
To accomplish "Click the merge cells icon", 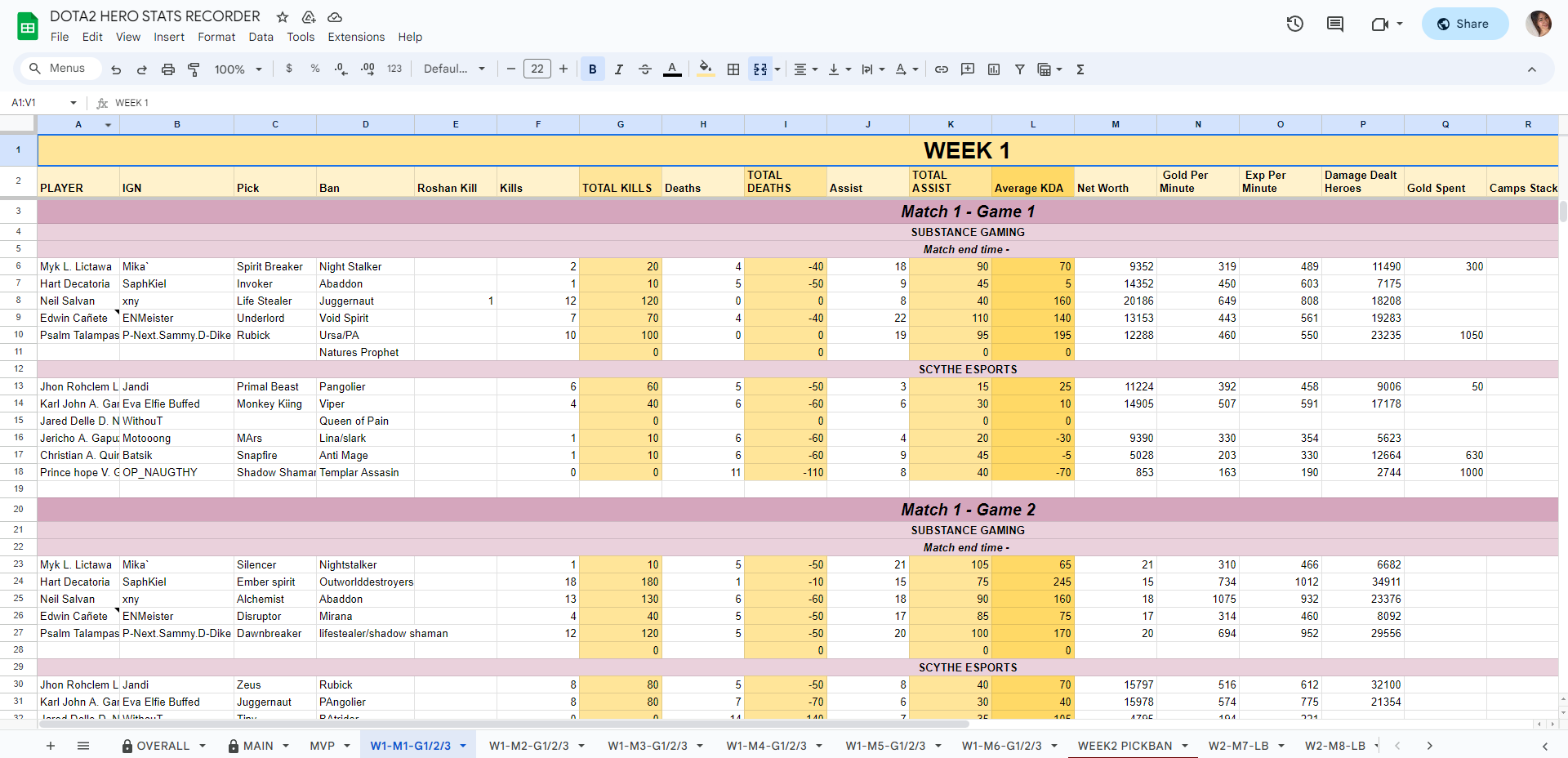I will coord(760,69).
